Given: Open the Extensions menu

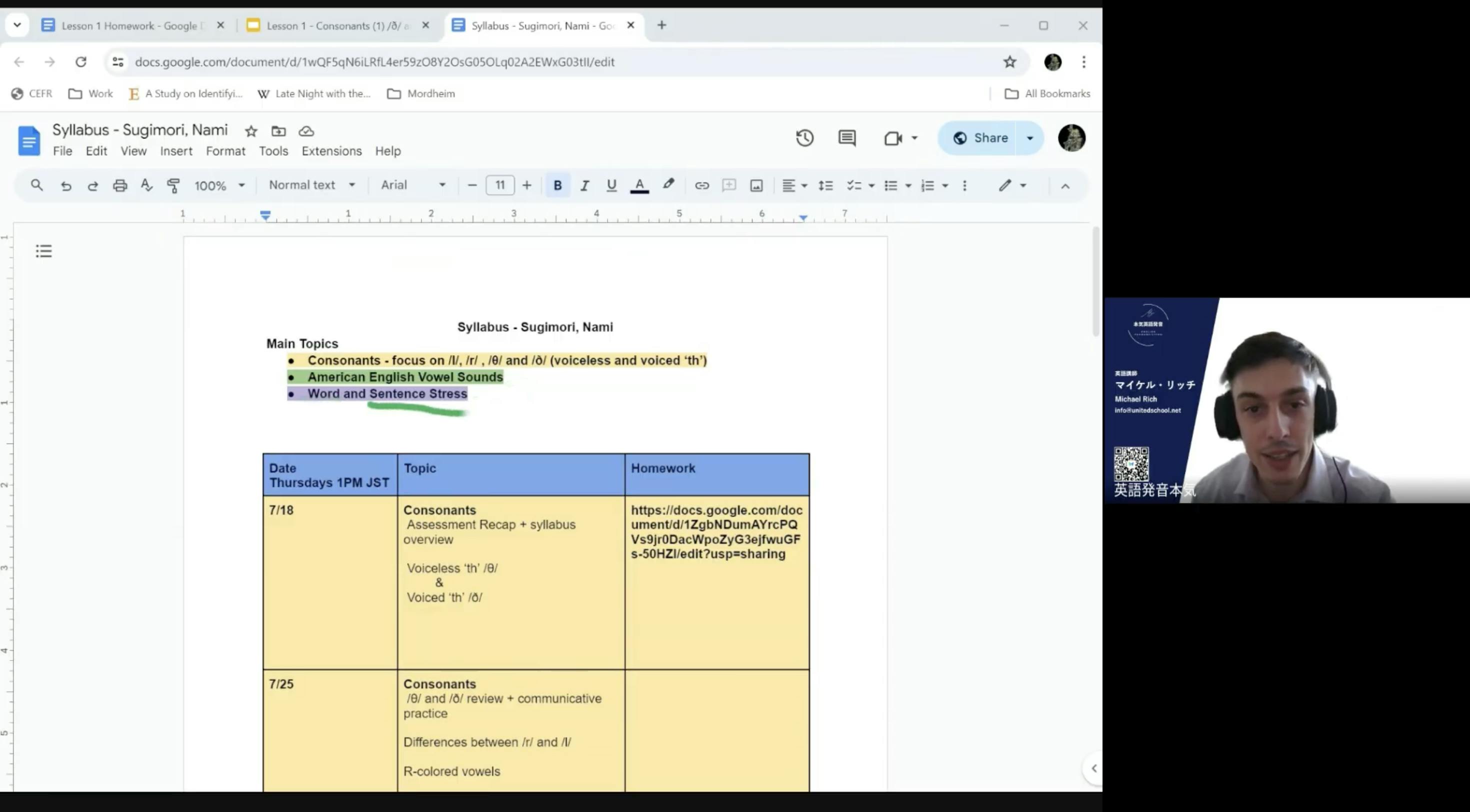Looking at the screenshot, I should 331,151.
